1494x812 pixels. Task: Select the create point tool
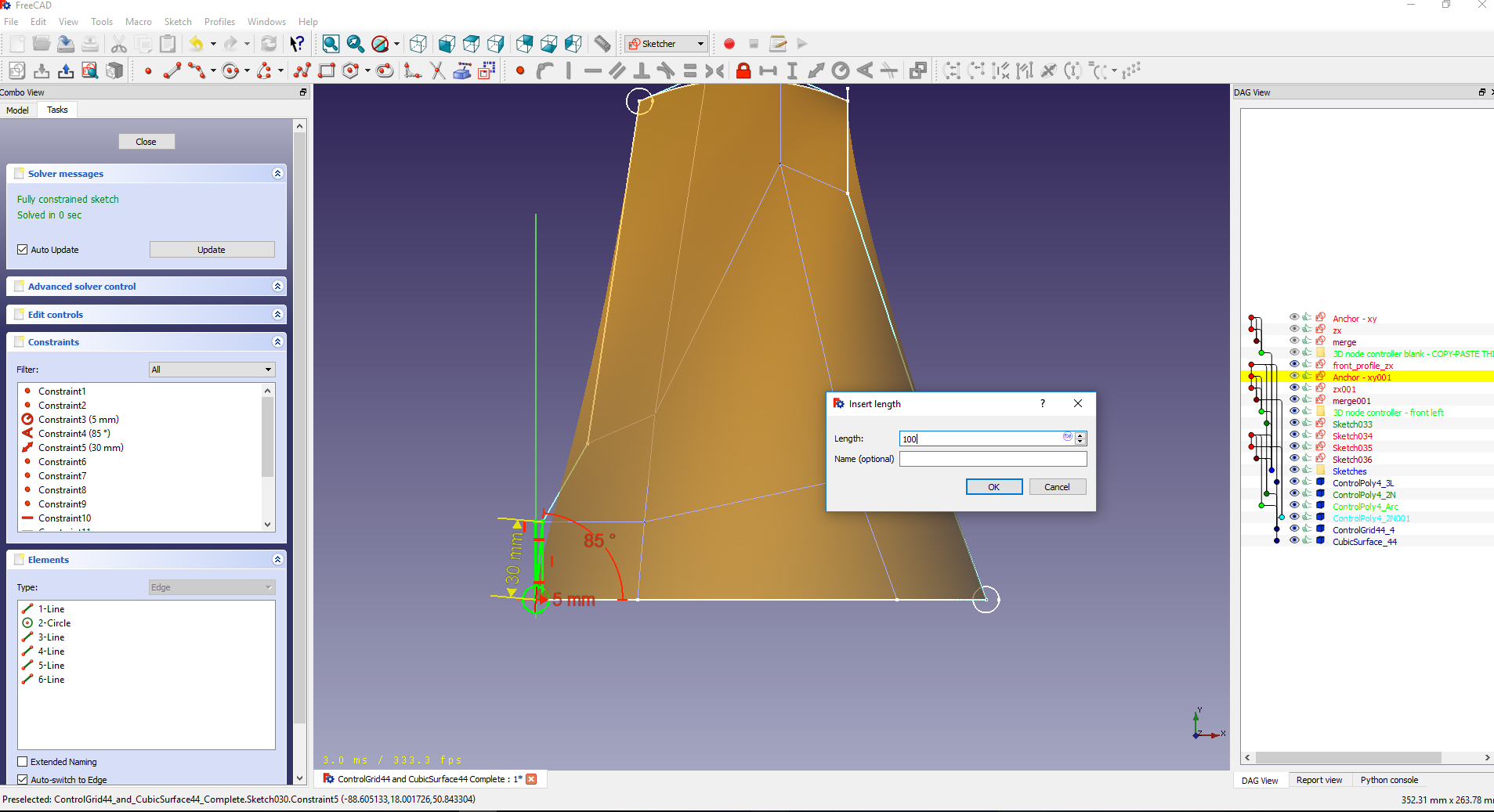(148, 71)
